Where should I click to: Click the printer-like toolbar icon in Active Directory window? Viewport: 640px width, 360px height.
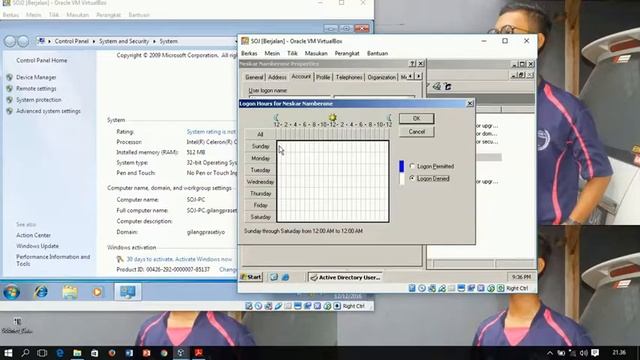pyautogui.click(x=437, y=86)
